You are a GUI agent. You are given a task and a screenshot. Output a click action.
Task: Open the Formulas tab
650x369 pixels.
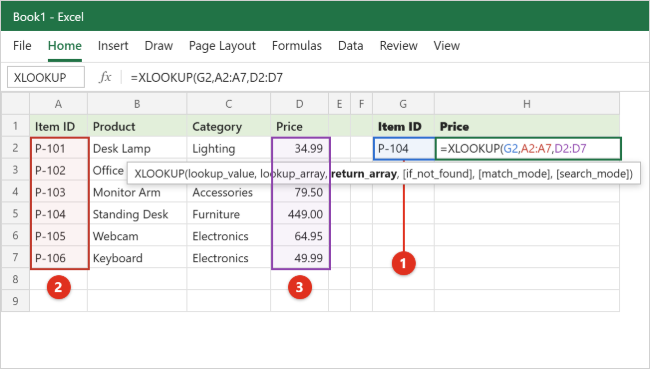pyautogui.click(x=296, y=46)
